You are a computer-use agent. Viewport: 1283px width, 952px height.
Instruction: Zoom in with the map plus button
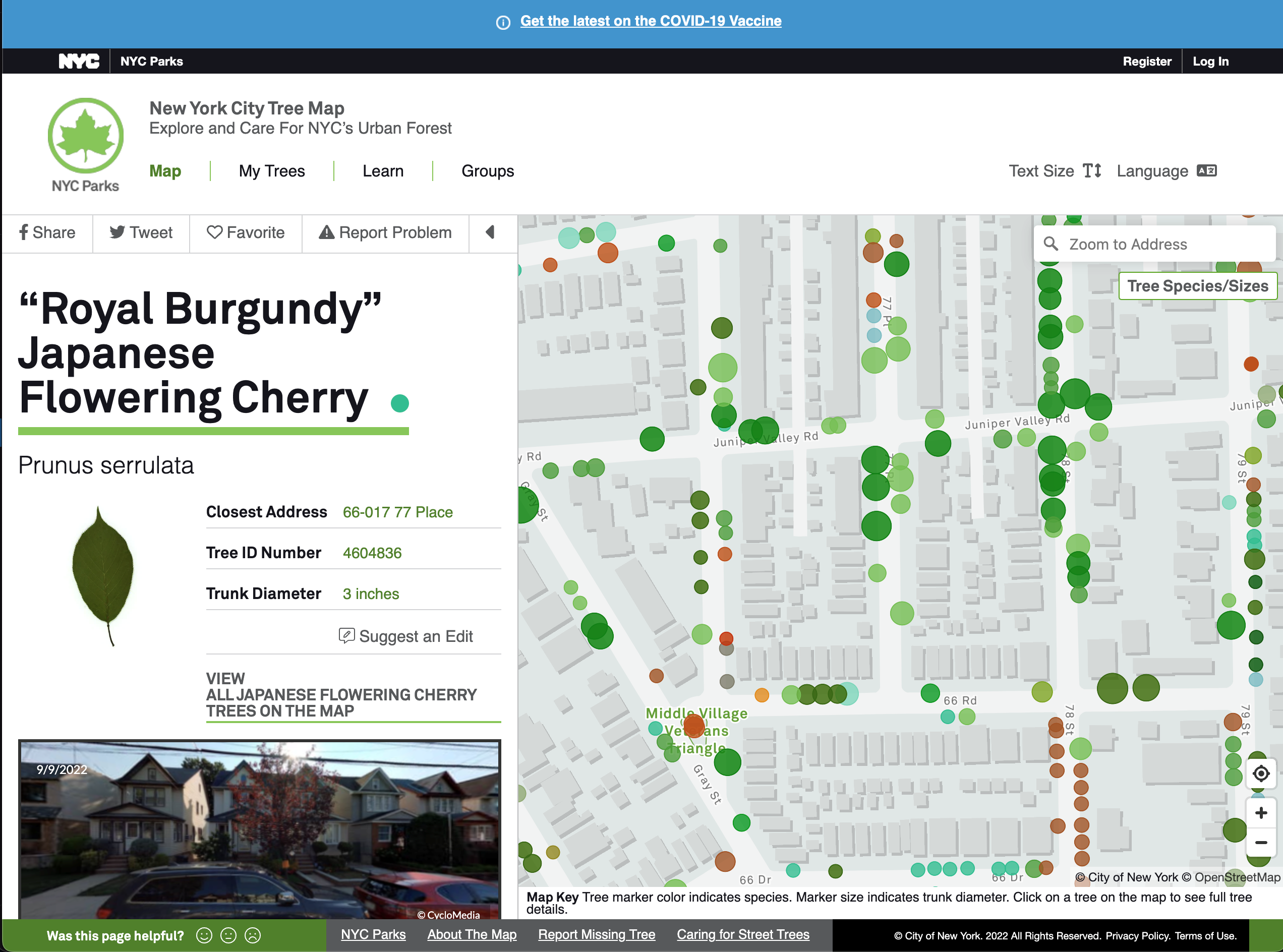[1260, 812]
